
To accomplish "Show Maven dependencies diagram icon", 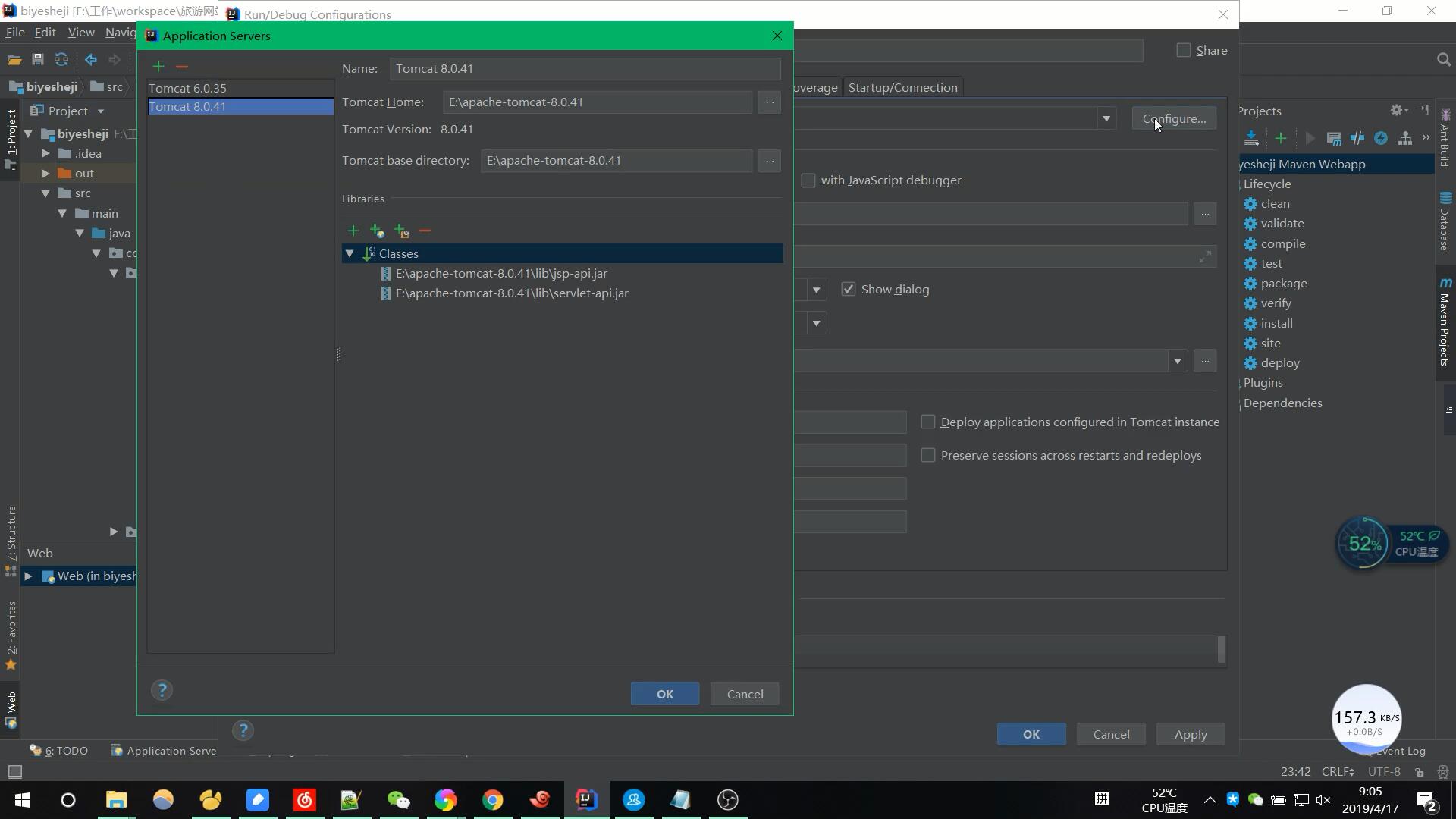I will click(x=1405, y=138).
